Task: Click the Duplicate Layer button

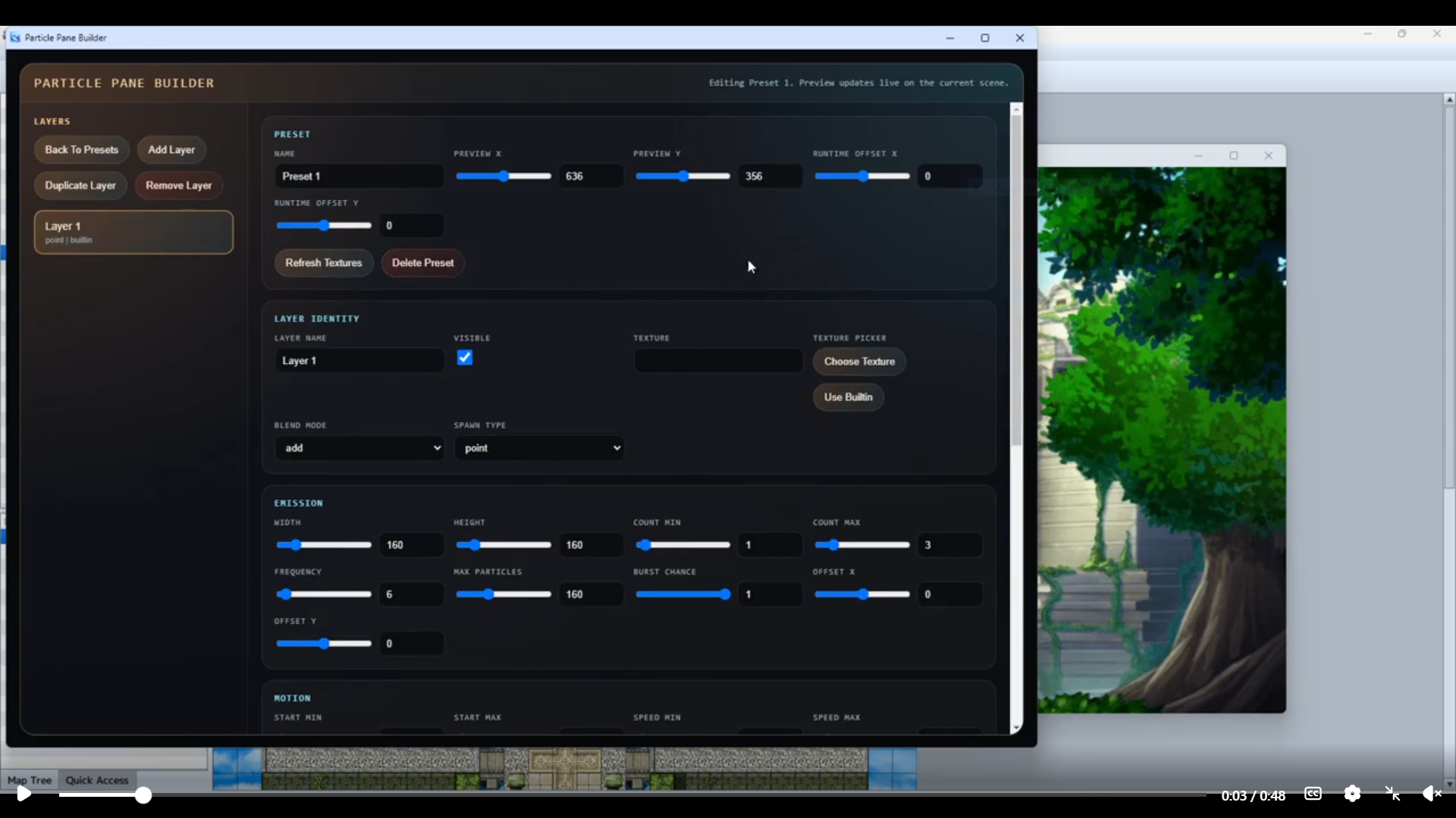Action: pyautogui.click(x=80, y=186)
